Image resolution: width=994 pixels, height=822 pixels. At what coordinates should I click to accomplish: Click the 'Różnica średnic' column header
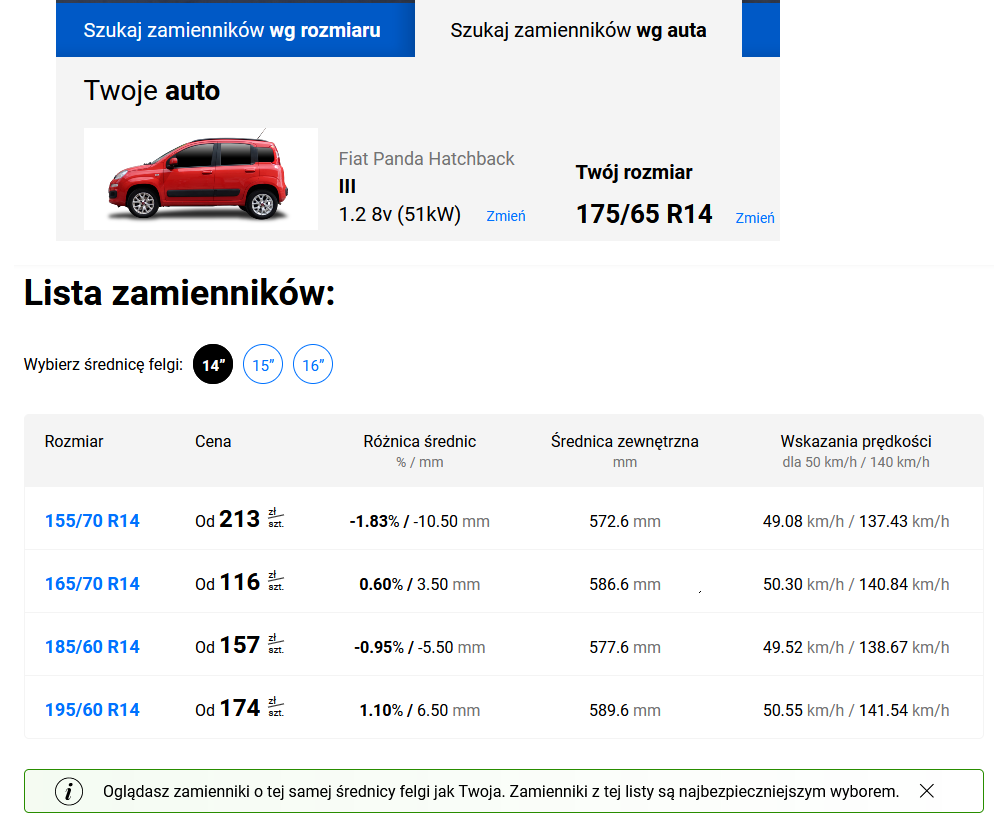419,441
